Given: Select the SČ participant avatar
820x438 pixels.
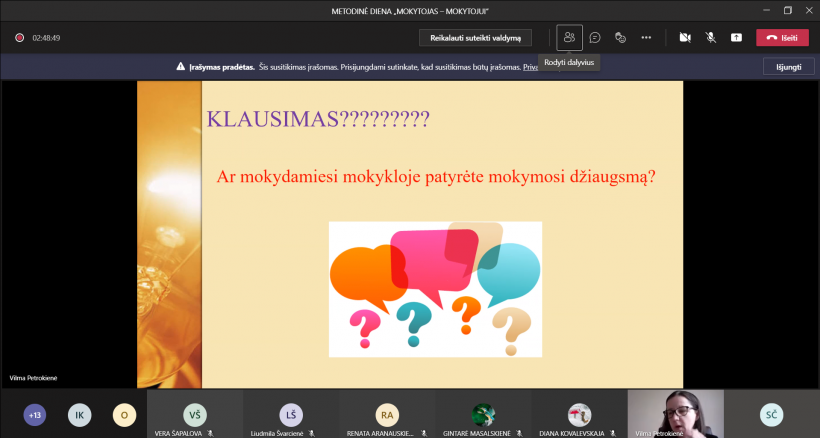Looking at the screenshot, I should coord(771,415).
